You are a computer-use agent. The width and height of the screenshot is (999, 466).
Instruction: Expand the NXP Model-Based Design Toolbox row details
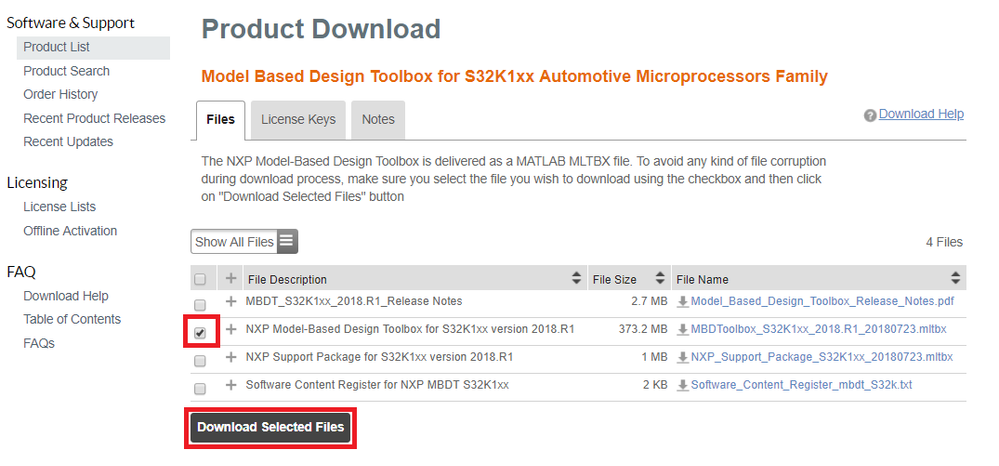click(231, 329)
